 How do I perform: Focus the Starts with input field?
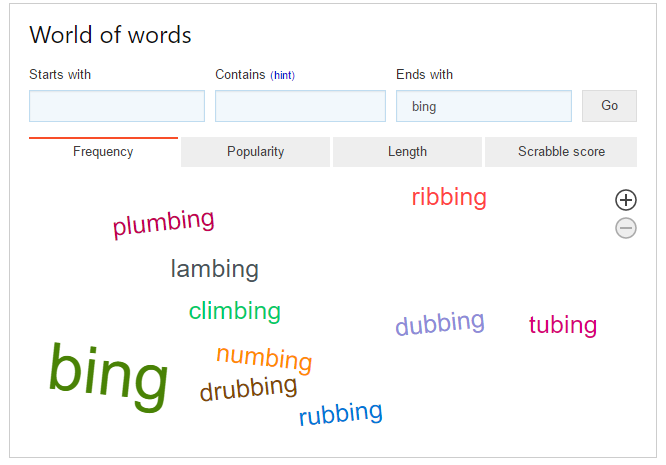[117, 106]
